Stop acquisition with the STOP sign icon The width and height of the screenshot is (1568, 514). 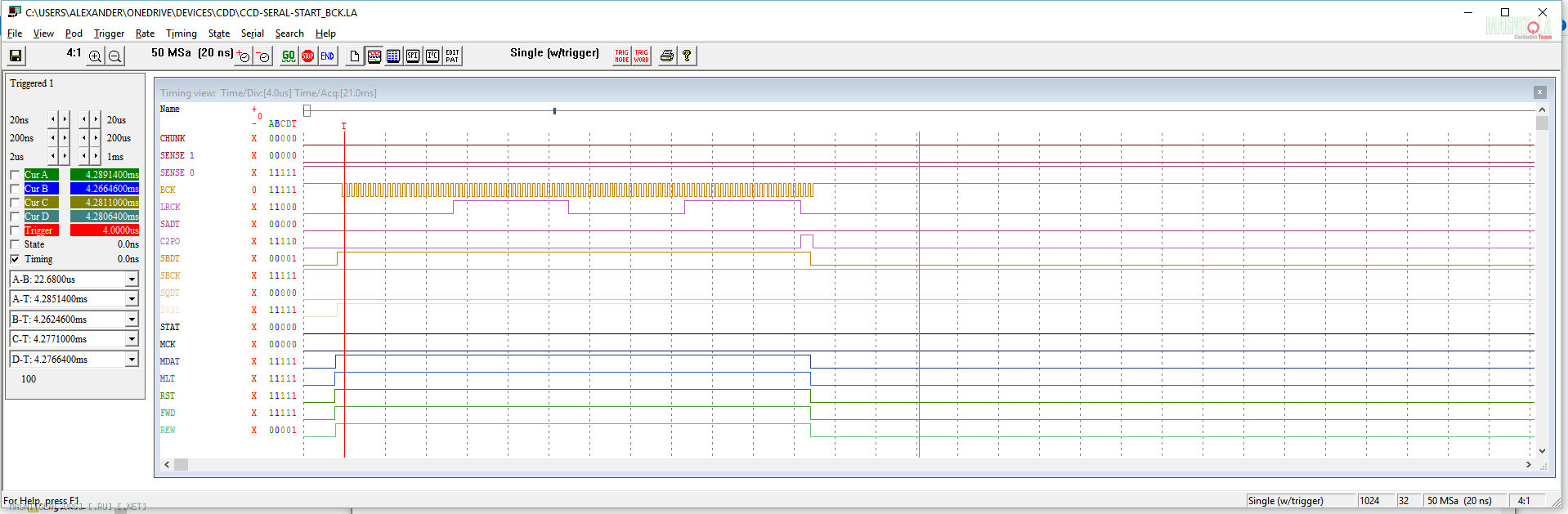[x=308, y=56]
